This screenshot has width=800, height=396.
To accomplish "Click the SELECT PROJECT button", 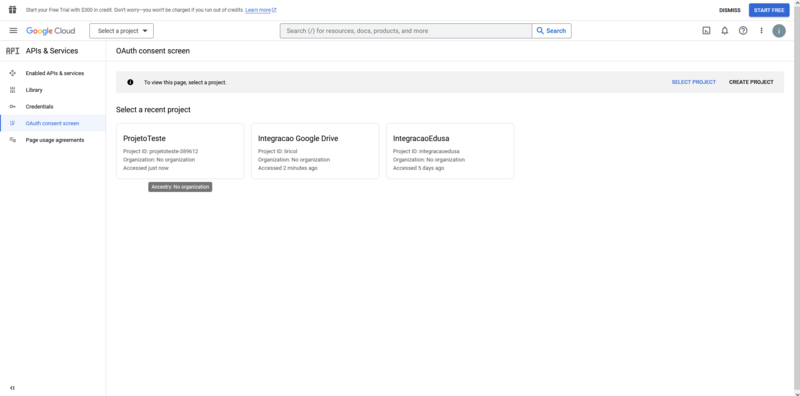I will tap(693, 82).
